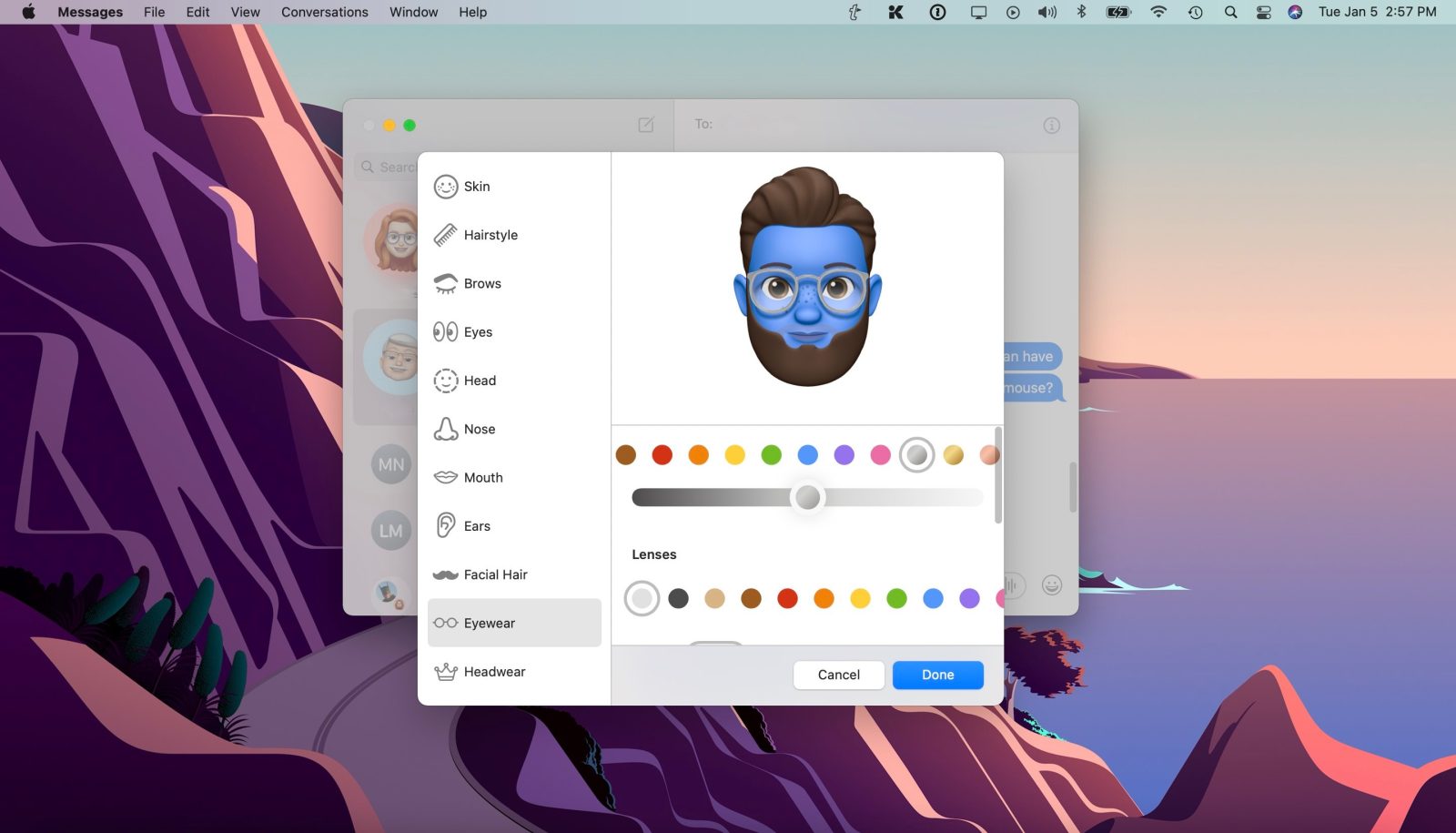Select the Skin category icon
1456x833 pixels.
click(446, 187)
